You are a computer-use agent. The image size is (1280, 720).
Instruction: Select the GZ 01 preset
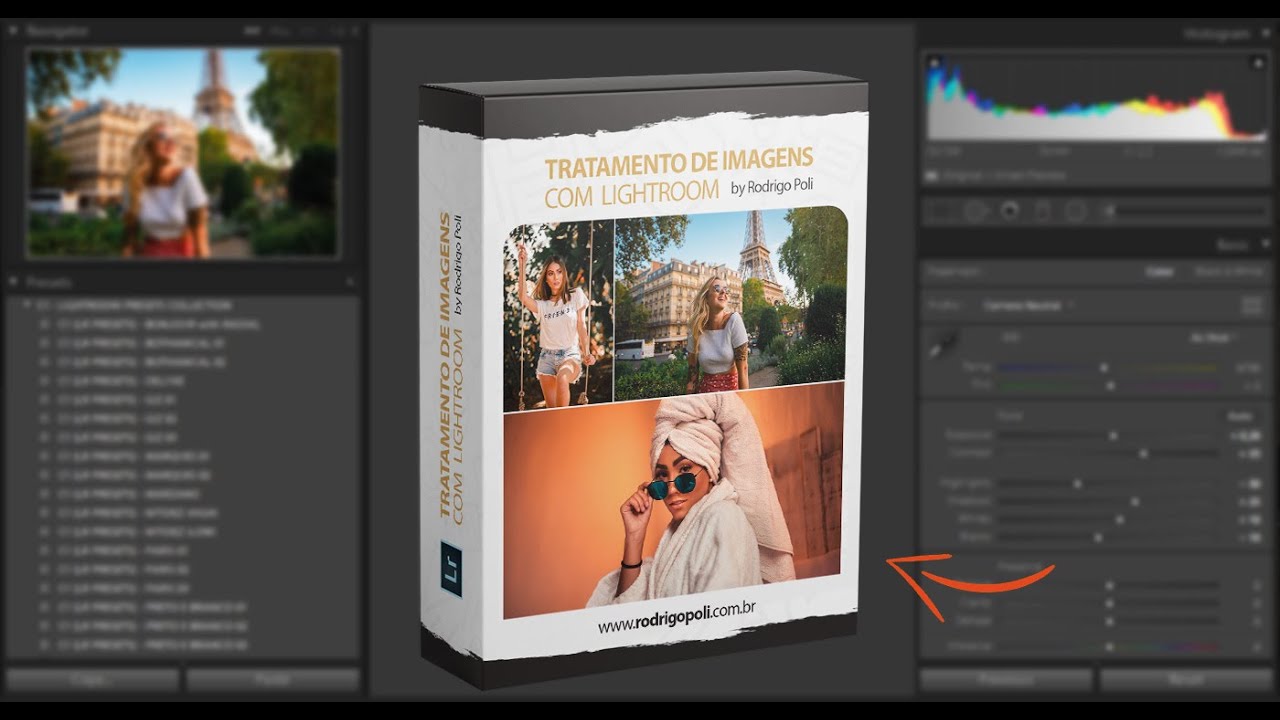click(x=117, y=398)
